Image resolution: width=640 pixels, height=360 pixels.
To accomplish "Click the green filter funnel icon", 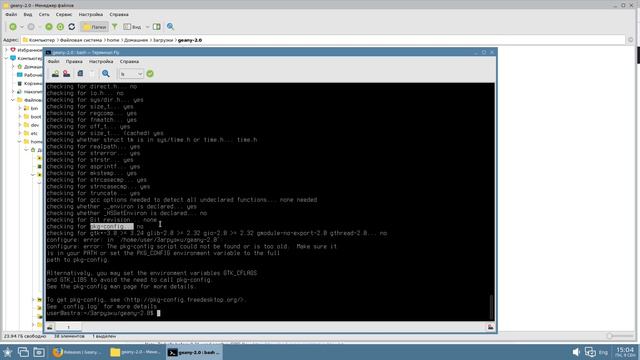I will [115, 27].
